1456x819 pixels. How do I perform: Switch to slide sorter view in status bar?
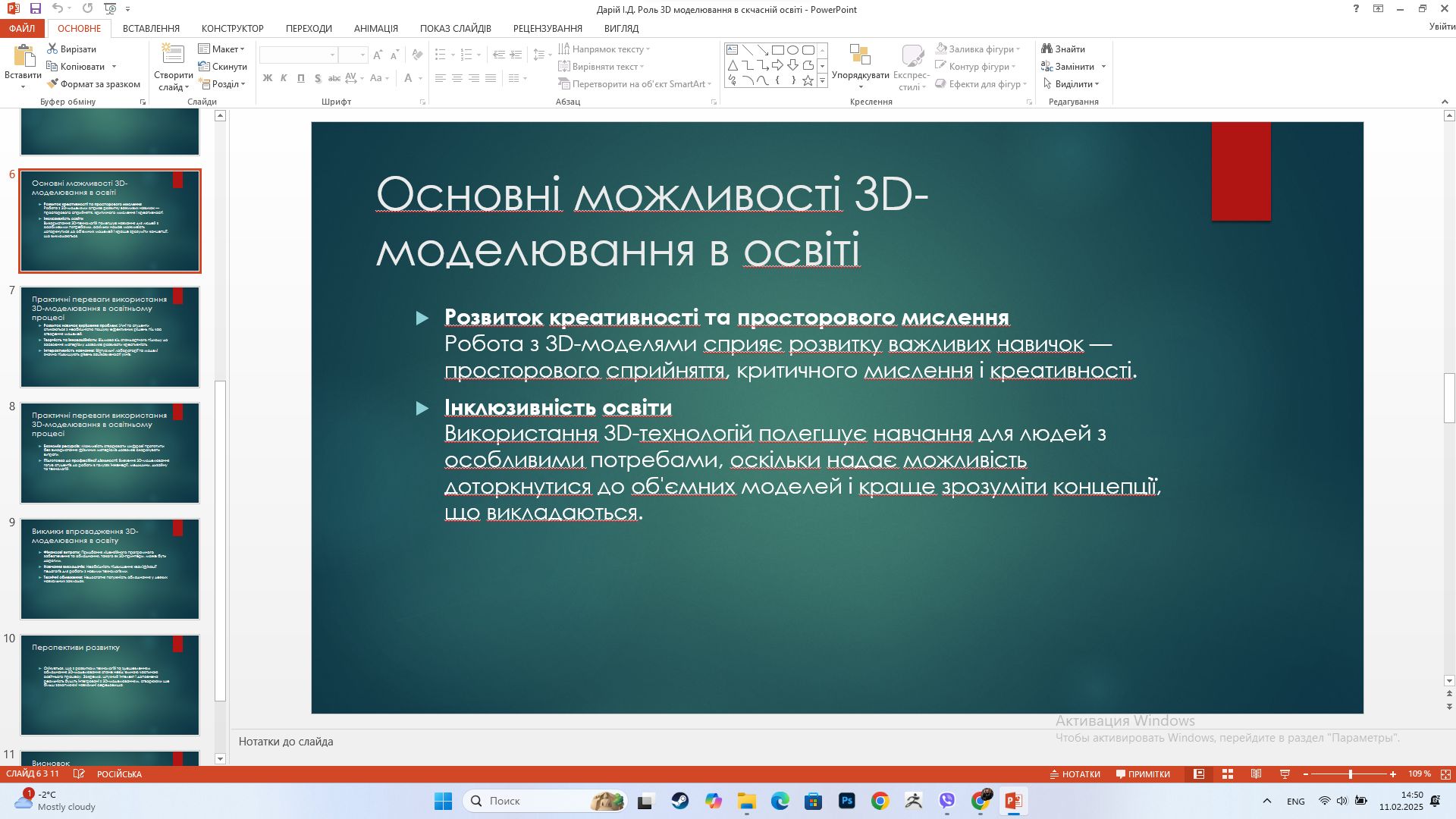(1228, 774)
